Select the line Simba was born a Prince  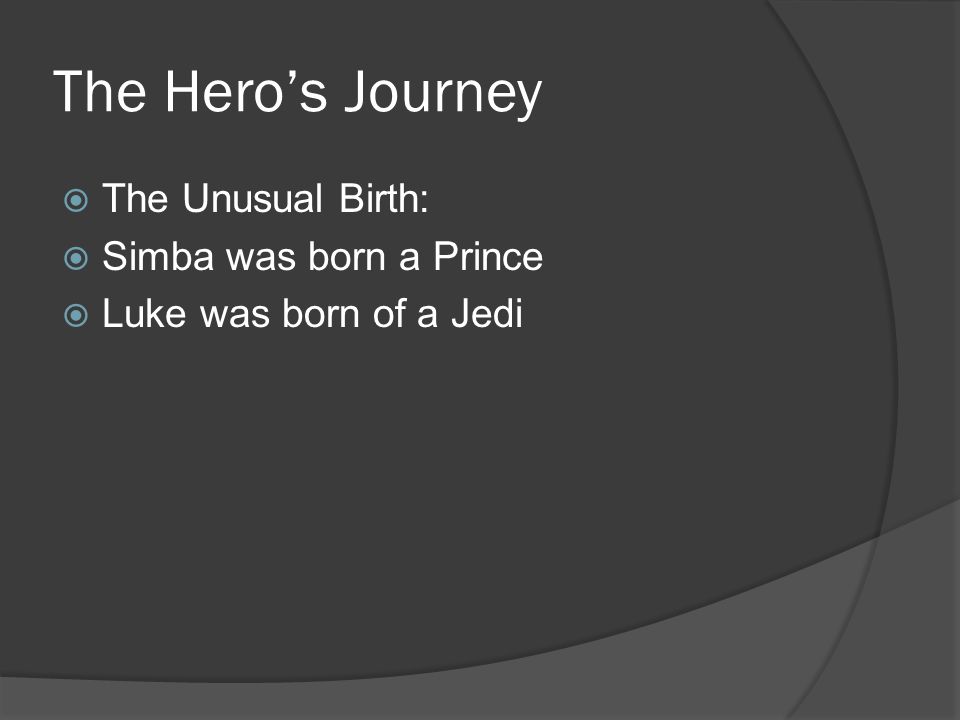tap(323, 256)
